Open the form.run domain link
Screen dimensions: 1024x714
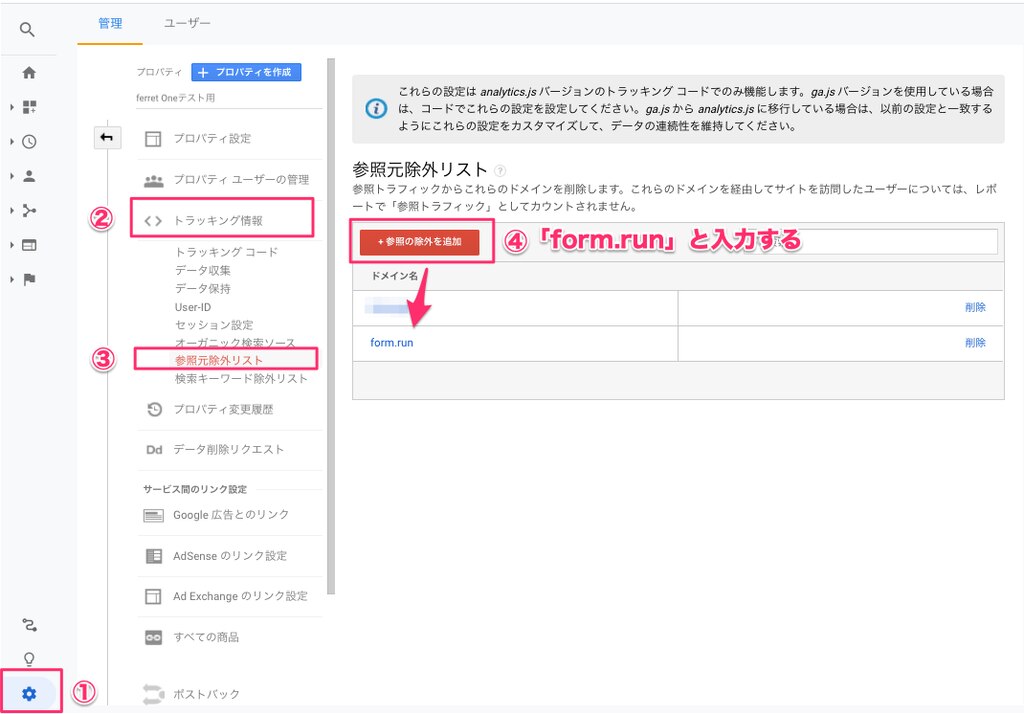click(391, 343)
